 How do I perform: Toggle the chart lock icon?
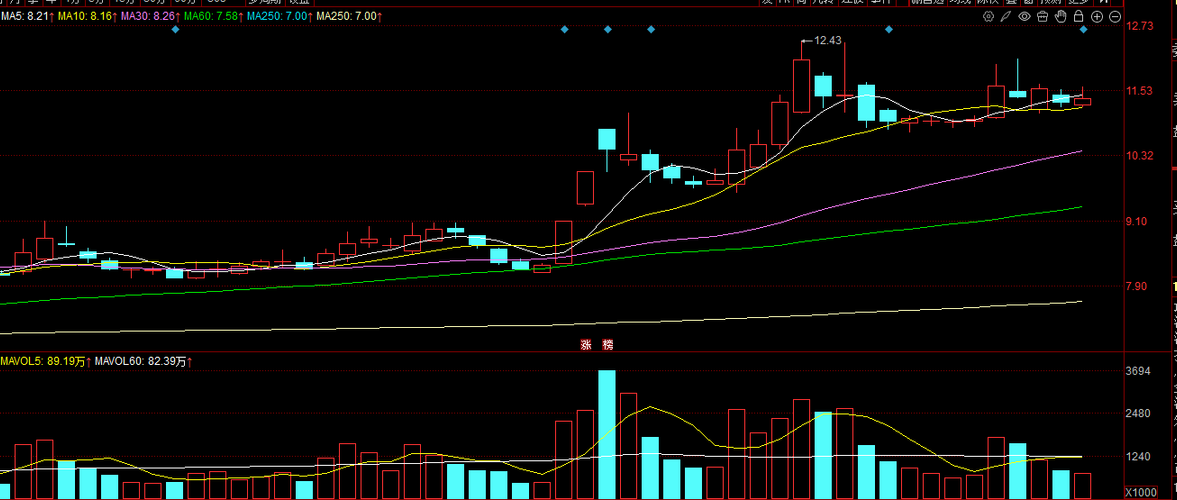pos(1079,17)
